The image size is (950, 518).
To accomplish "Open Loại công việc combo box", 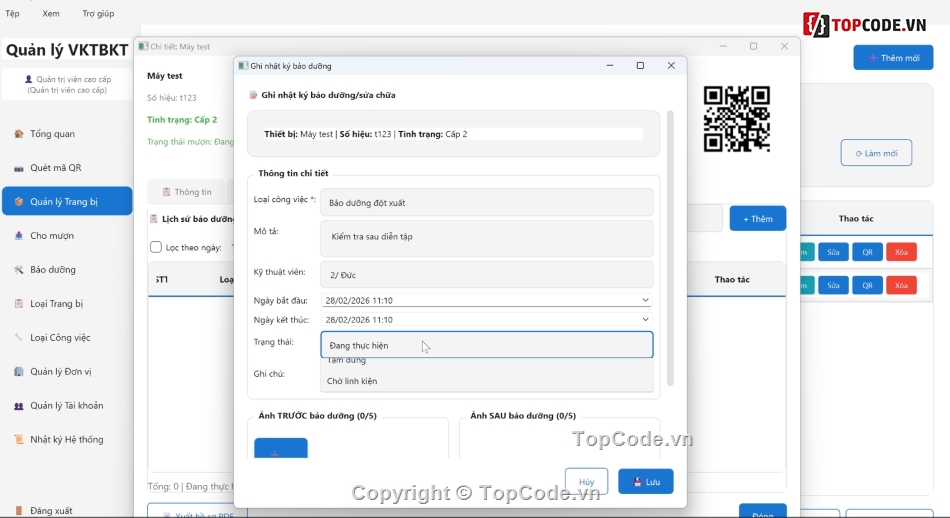I will 487,202.
